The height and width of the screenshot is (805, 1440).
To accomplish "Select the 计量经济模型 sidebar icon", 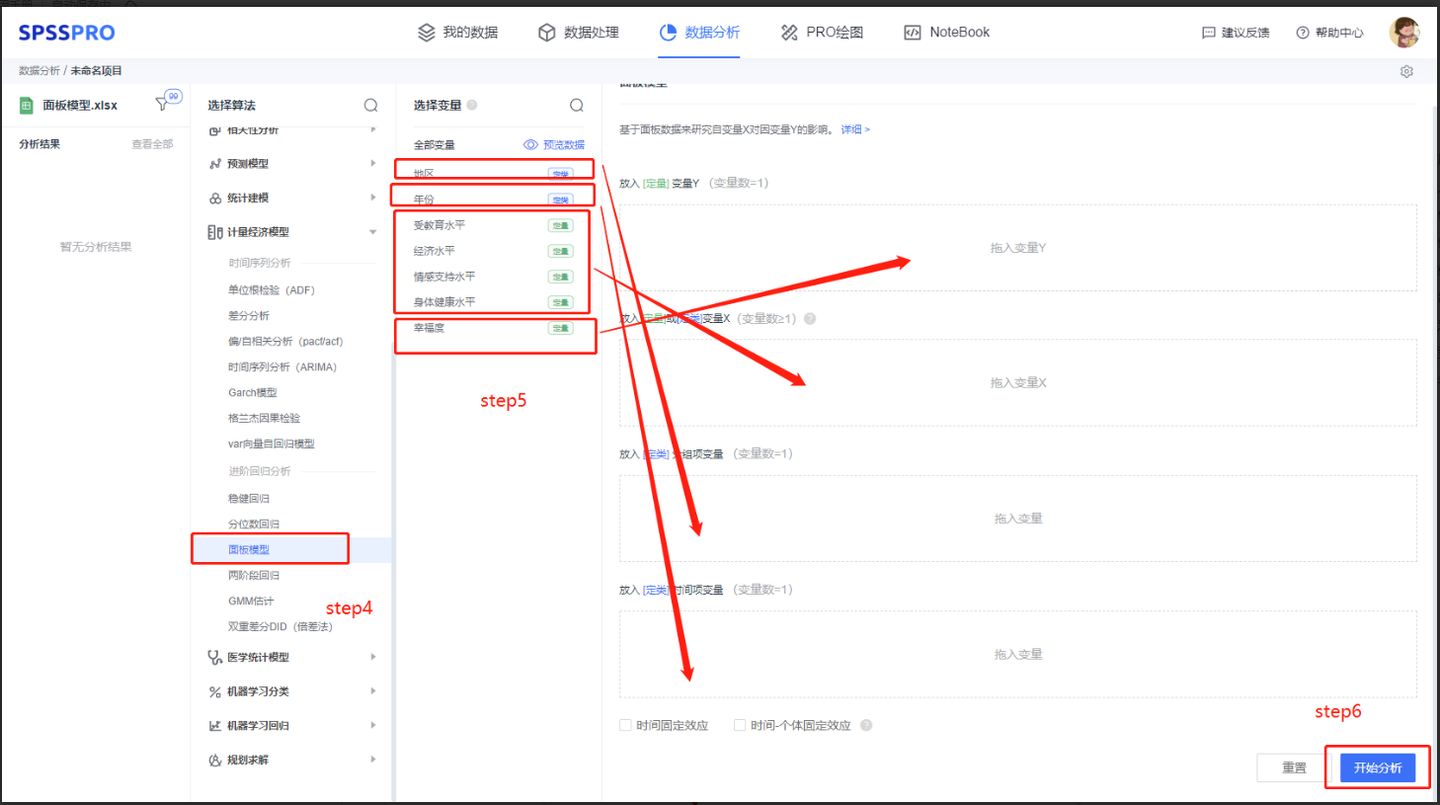I will (215, 231).
